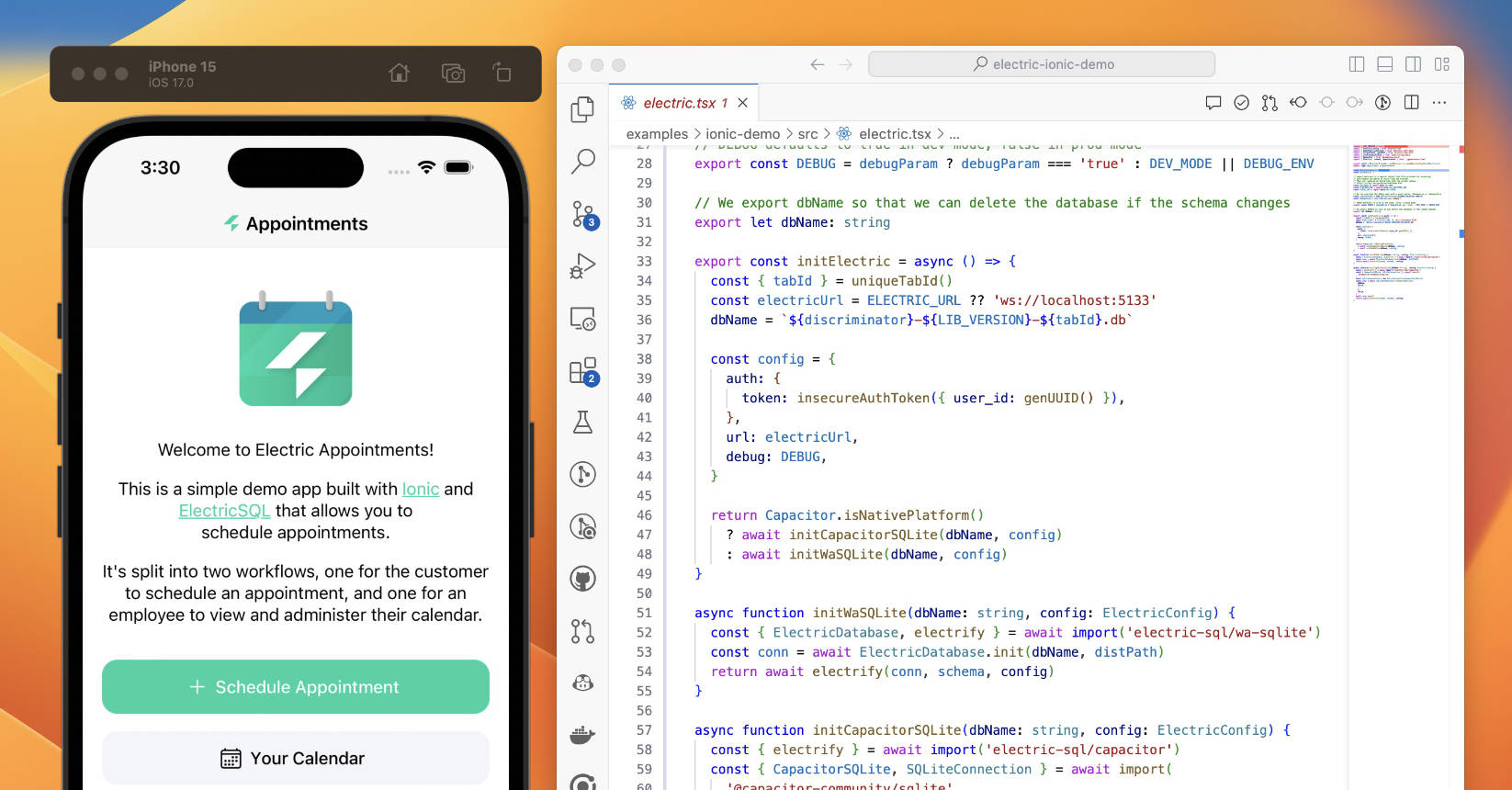Expand the 'src' breadcrumb folder

807,134
